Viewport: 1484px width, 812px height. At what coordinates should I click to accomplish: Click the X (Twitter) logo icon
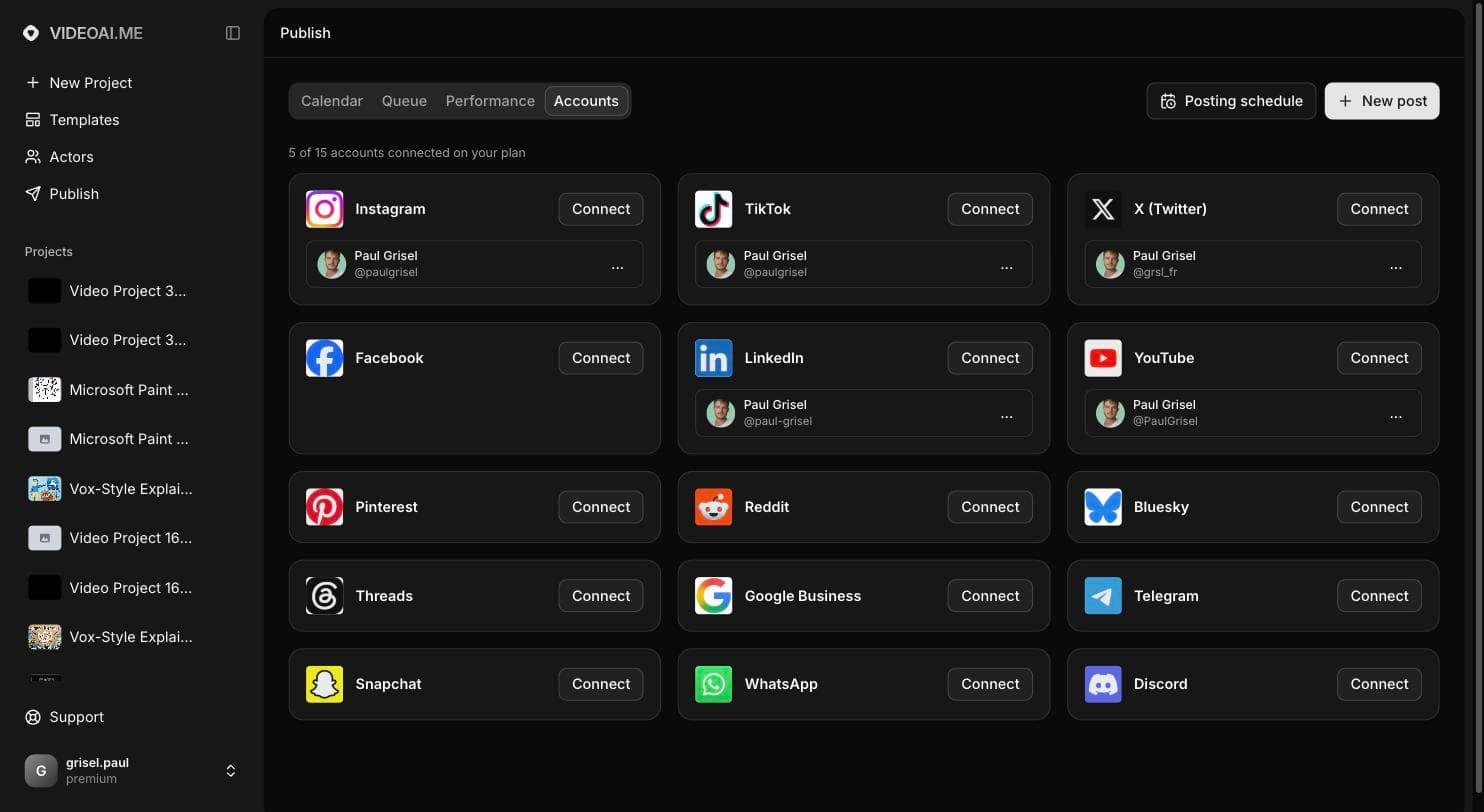(1103, 209)
